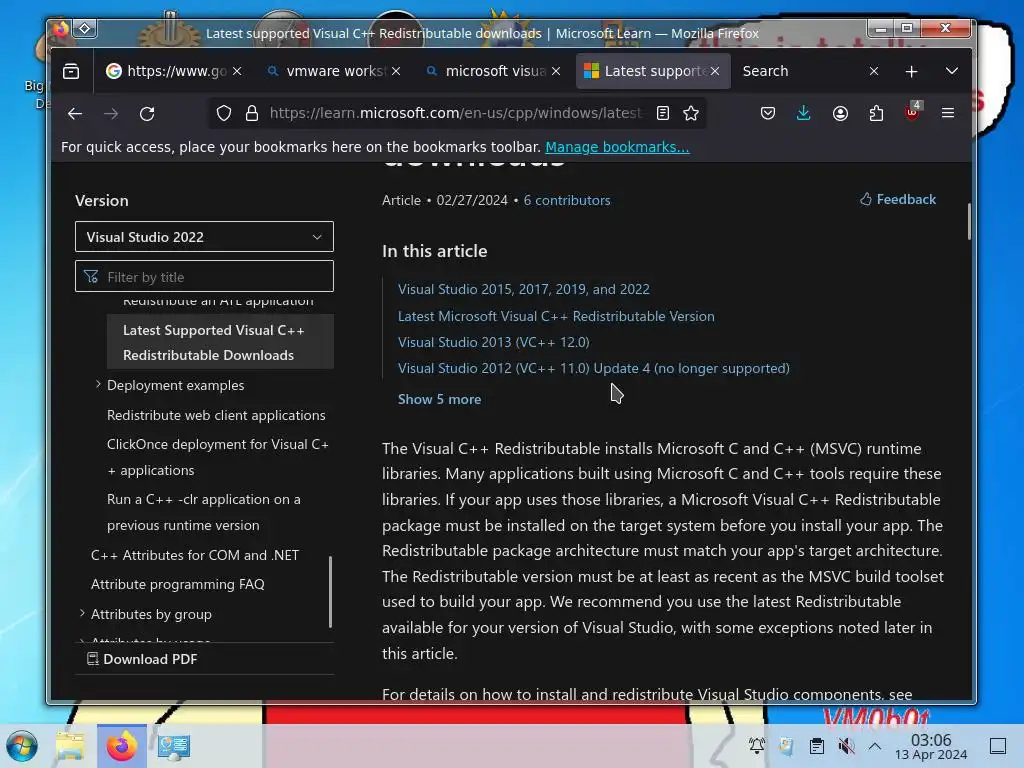Screen dimensions: 1024x768
Task: Click the Feedback button
Action: pos(898,199)
